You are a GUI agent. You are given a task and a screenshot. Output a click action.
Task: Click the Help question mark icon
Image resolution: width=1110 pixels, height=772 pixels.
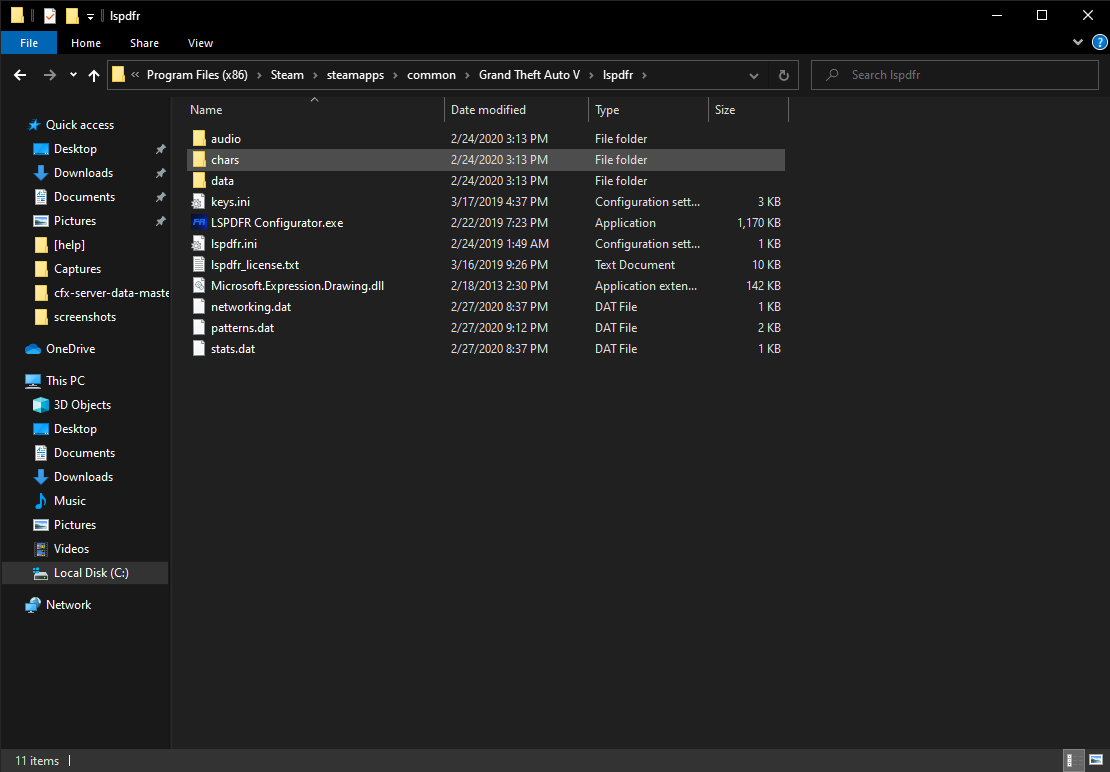(x=1098, y=43)
